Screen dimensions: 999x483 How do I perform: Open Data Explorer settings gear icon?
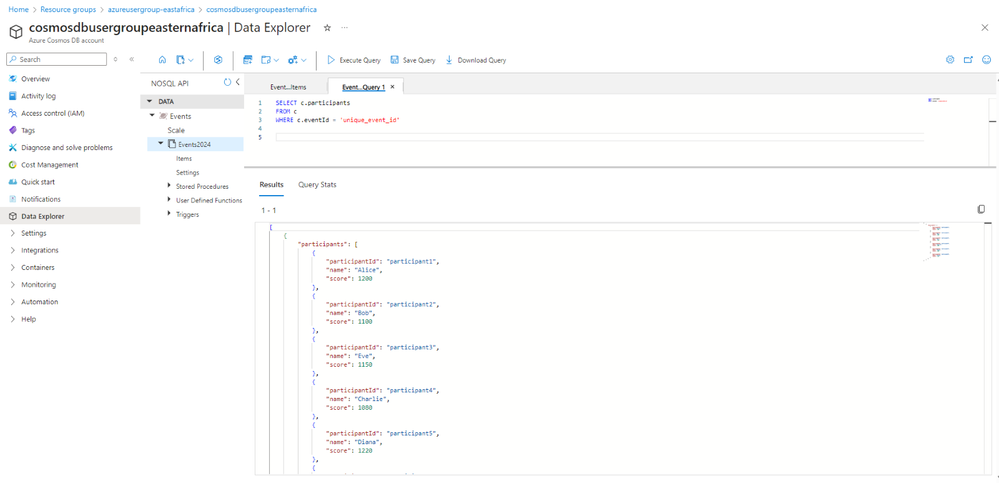[950, 60]
